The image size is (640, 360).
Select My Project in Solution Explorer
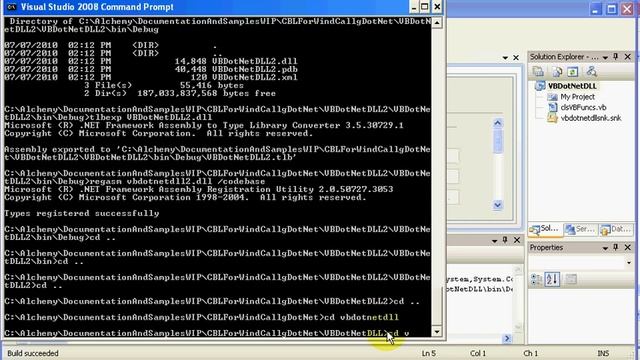[577, 97]
